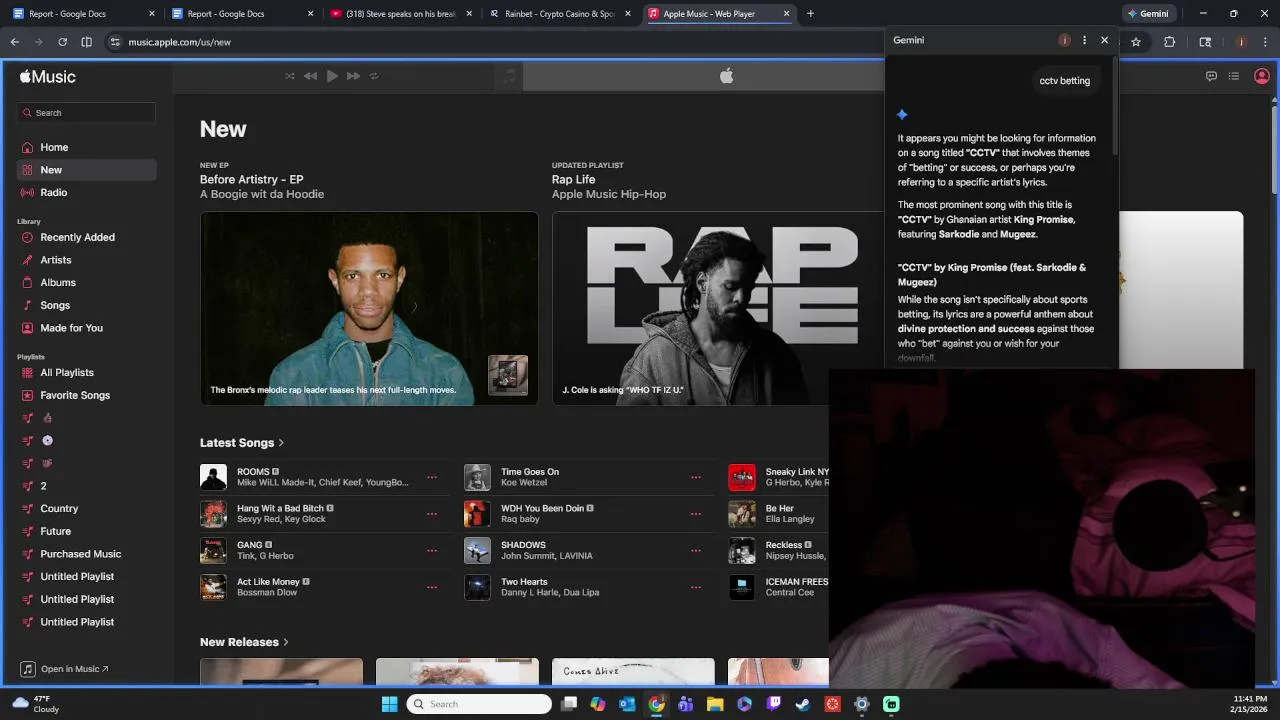Open the Favorite Songs playlist
The width and height of the screenshot is (1280, 720).
click(x=86, y=395)
